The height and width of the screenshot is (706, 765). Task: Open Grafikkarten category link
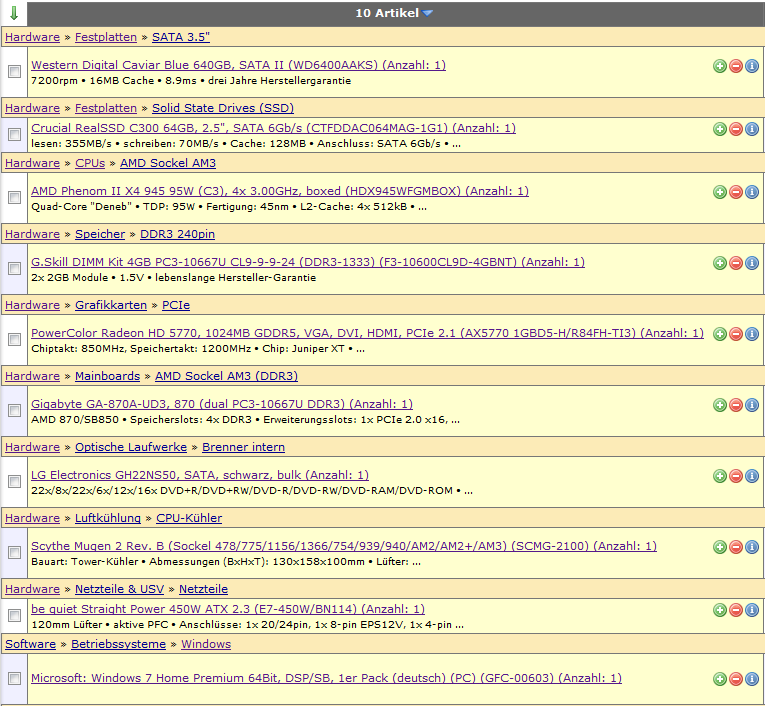pyautogui.click(x=111, y=305)
